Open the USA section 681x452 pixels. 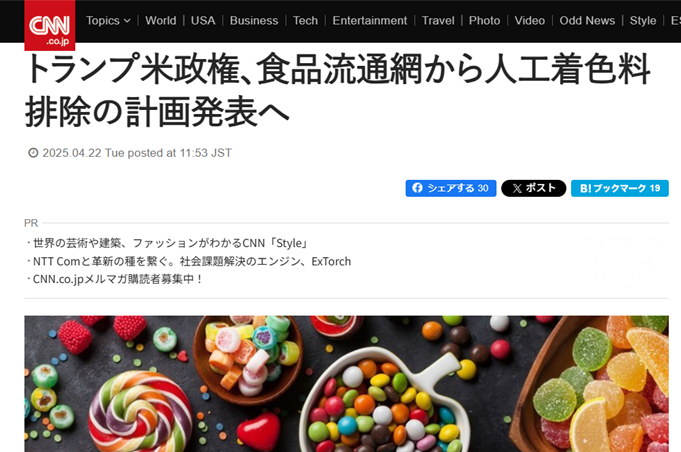pyautogui.click(x=203, y=20)
